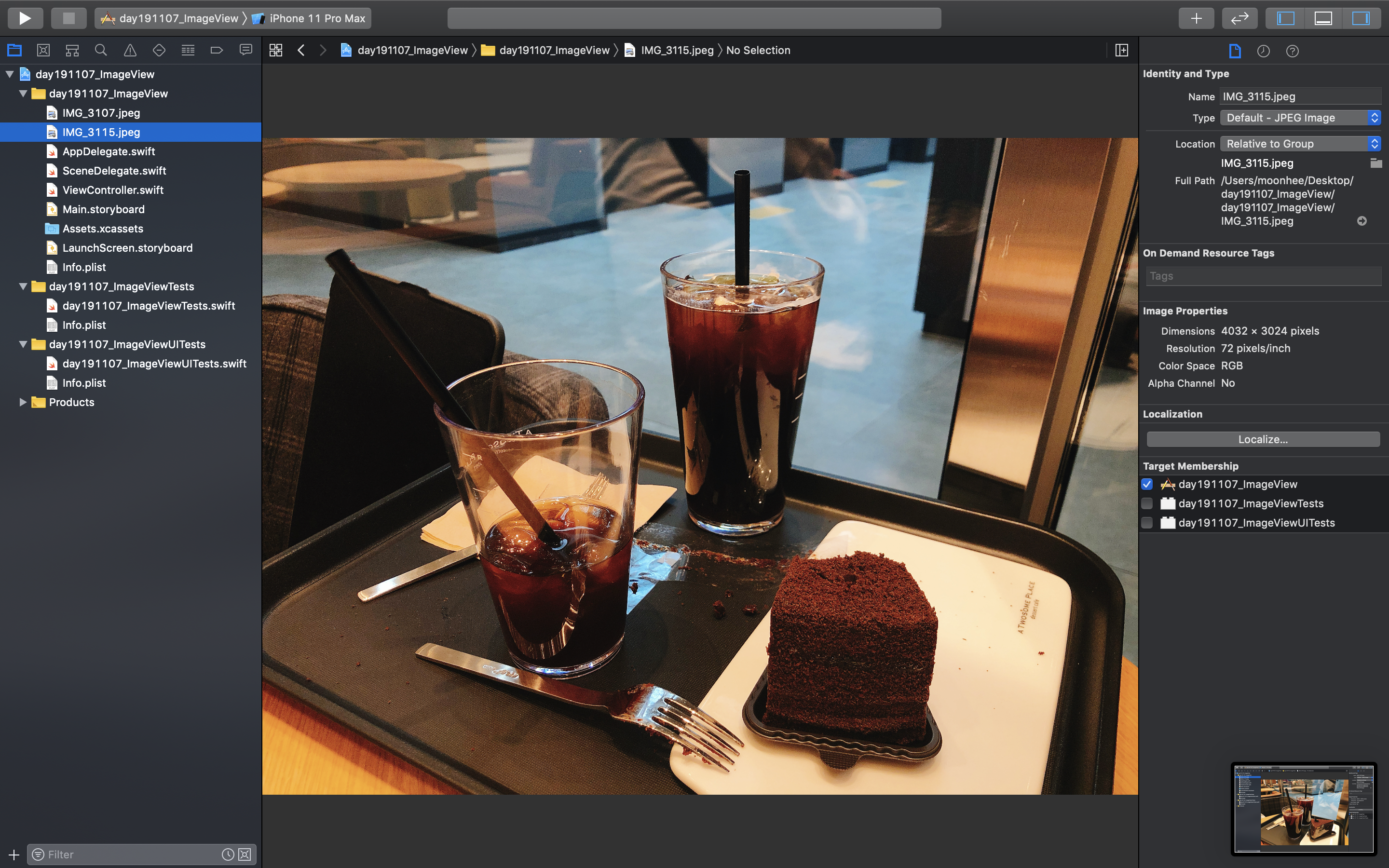This screenshot has width=1389, height=868.
Task: Open the Location Relative to Group dropdown
Action: [1300, 144]
